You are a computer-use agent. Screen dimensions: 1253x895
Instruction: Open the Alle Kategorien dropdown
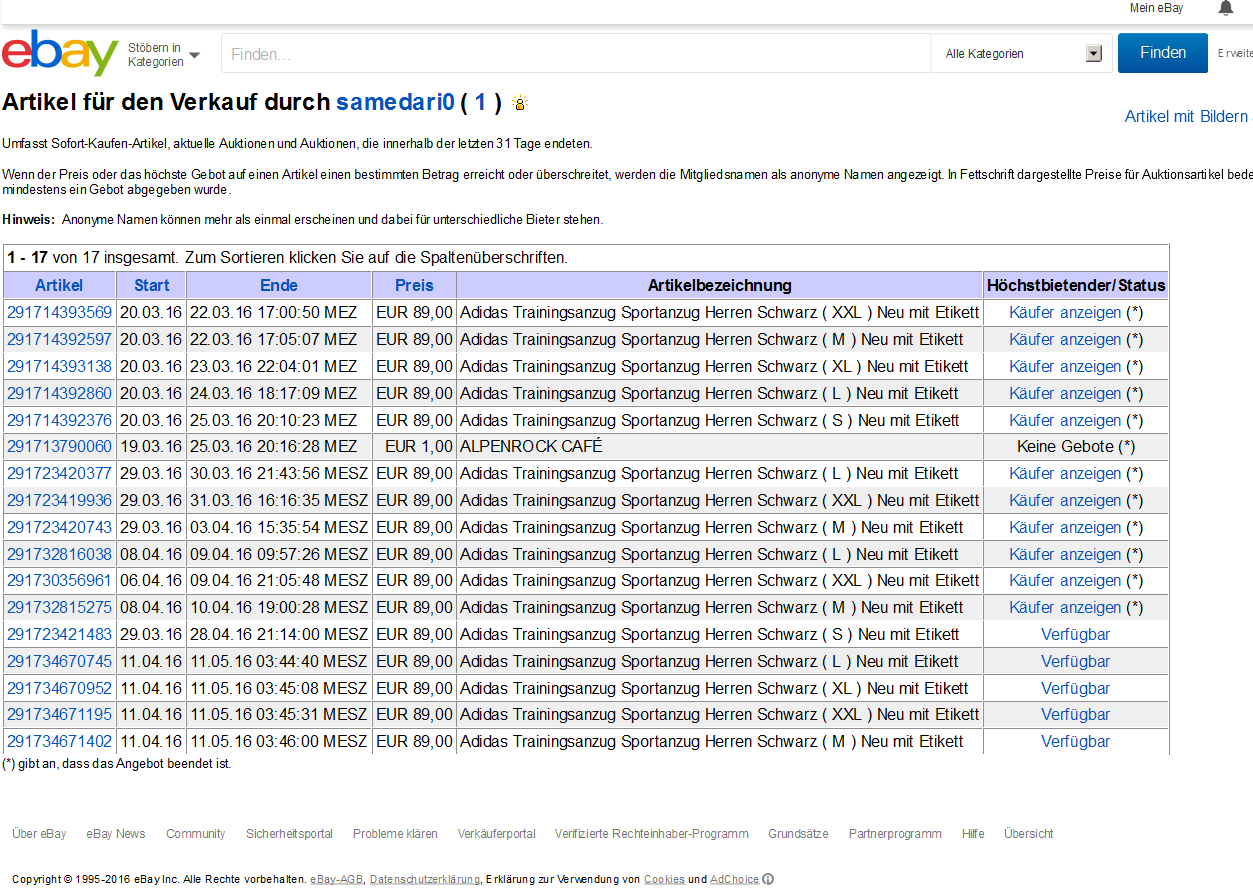pos(1022,54)
